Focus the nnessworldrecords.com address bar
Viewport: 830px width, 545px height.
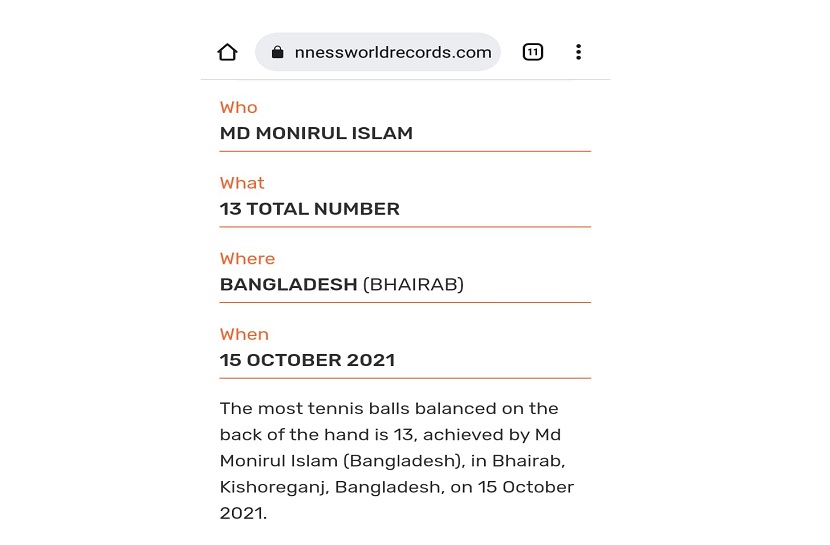pyautogui.click(x=392, y=52)
